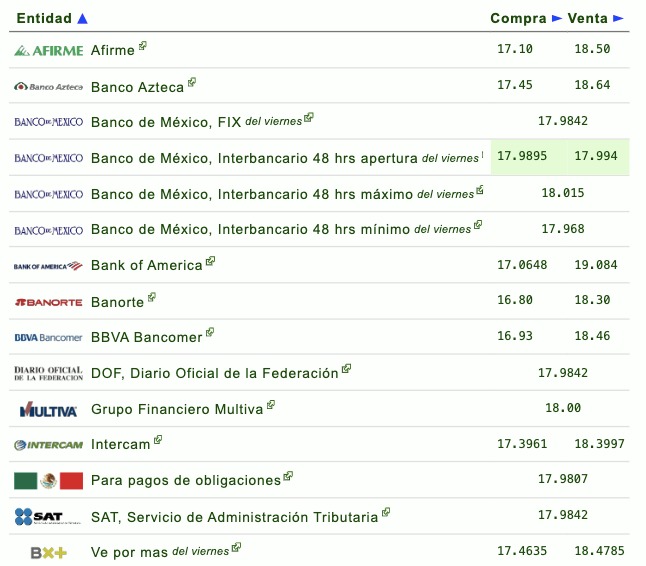Open the Grupo Financiero Multiva link
646x566 pixels.
[x=177, y=409]
